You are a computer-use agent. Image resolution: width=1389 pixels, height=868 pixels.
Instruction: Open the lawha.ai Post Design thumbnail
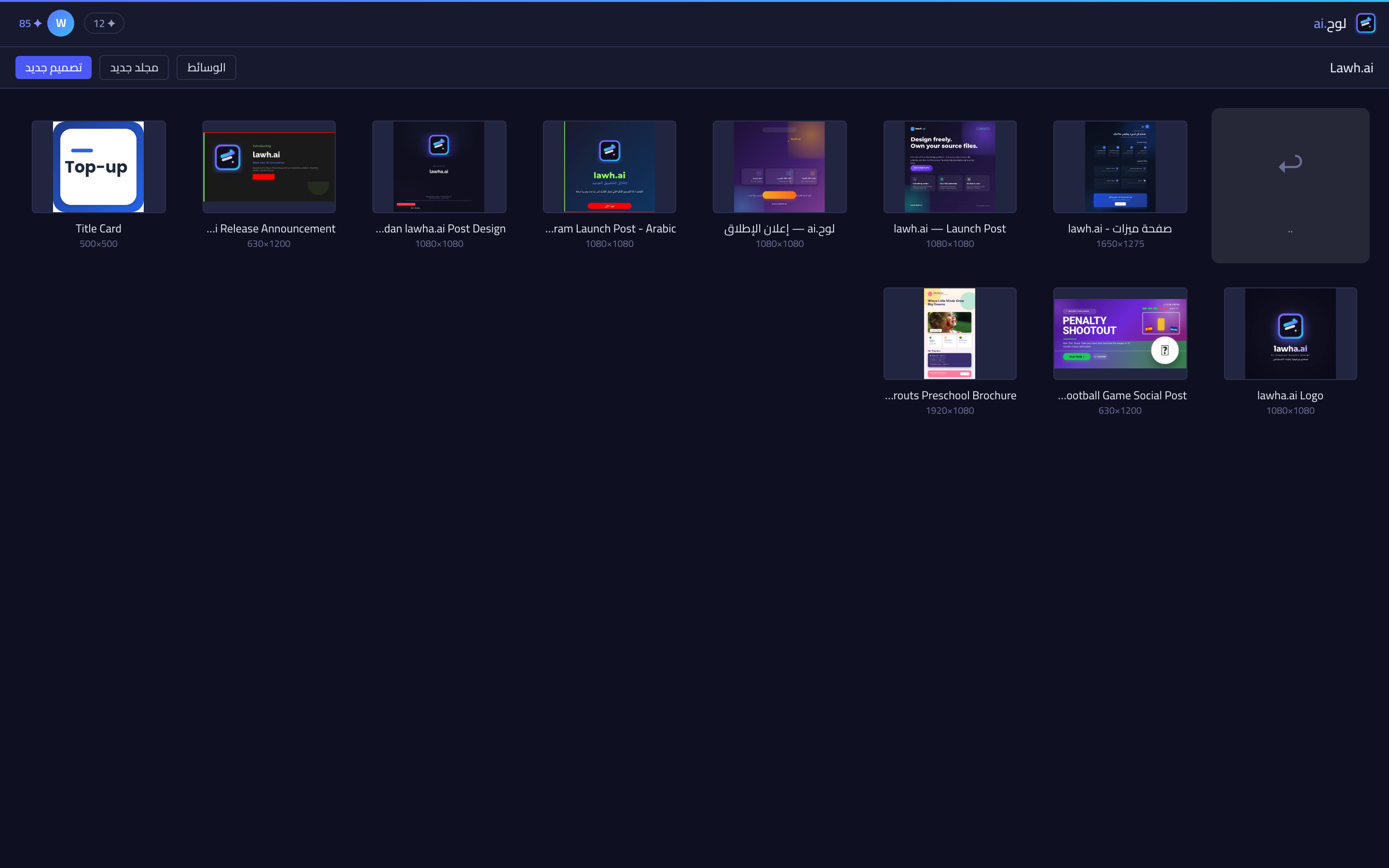[x=439, y=166]
